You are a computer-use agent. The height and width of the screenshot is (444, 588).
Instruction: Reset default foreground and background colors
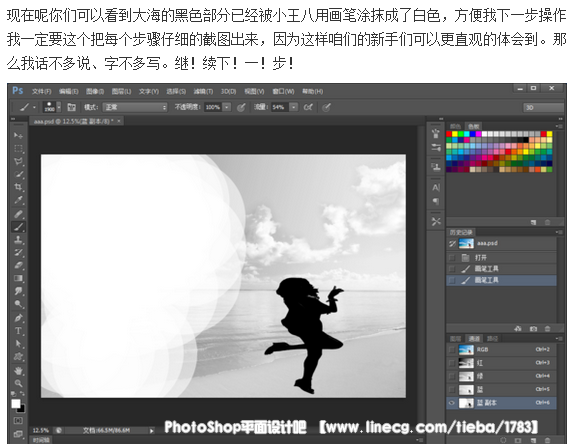coord(14,394)
